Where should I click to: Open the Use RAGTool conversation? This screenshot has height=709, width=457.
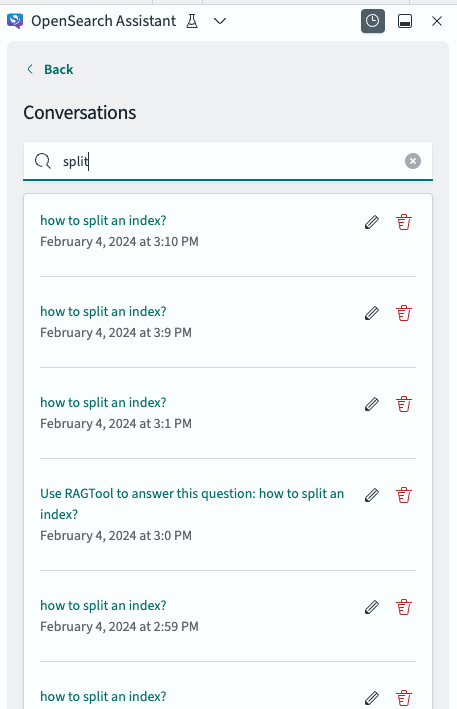click(192, 504)
